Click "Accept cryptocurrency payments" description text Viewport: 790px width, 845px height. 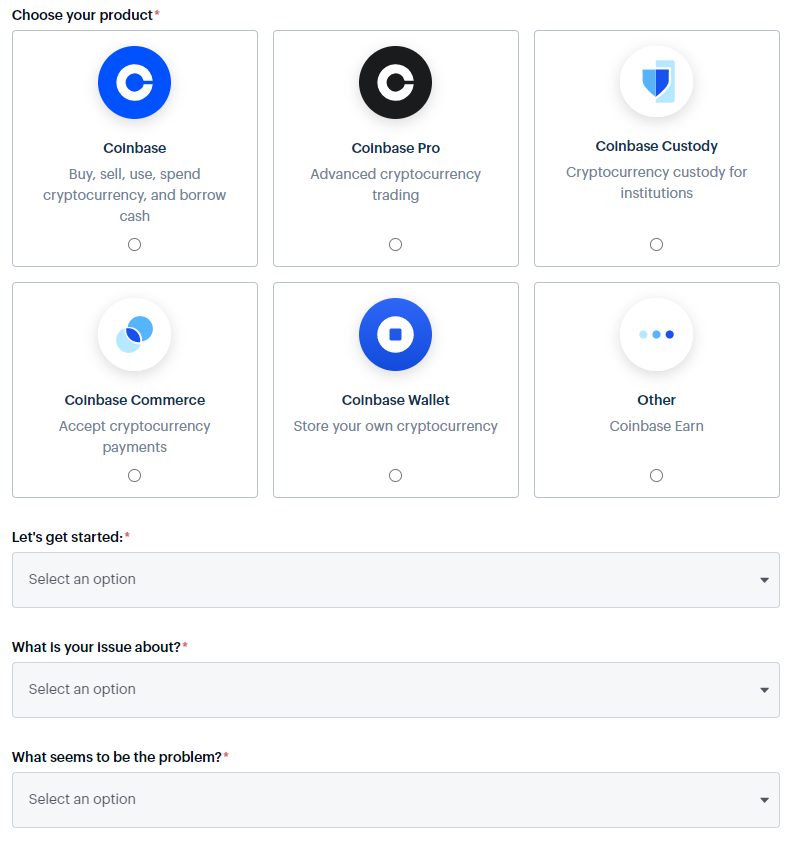(135, 437)
